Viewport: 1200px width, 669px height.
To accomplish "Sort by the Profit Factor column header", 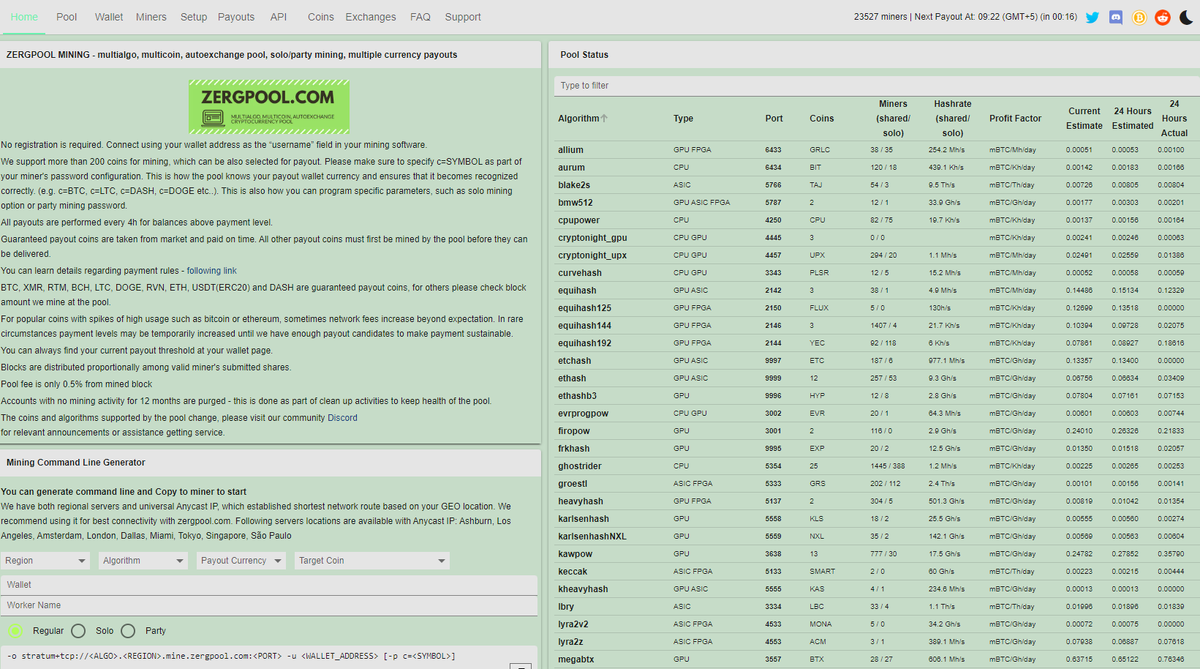I will coord(1015,118).
